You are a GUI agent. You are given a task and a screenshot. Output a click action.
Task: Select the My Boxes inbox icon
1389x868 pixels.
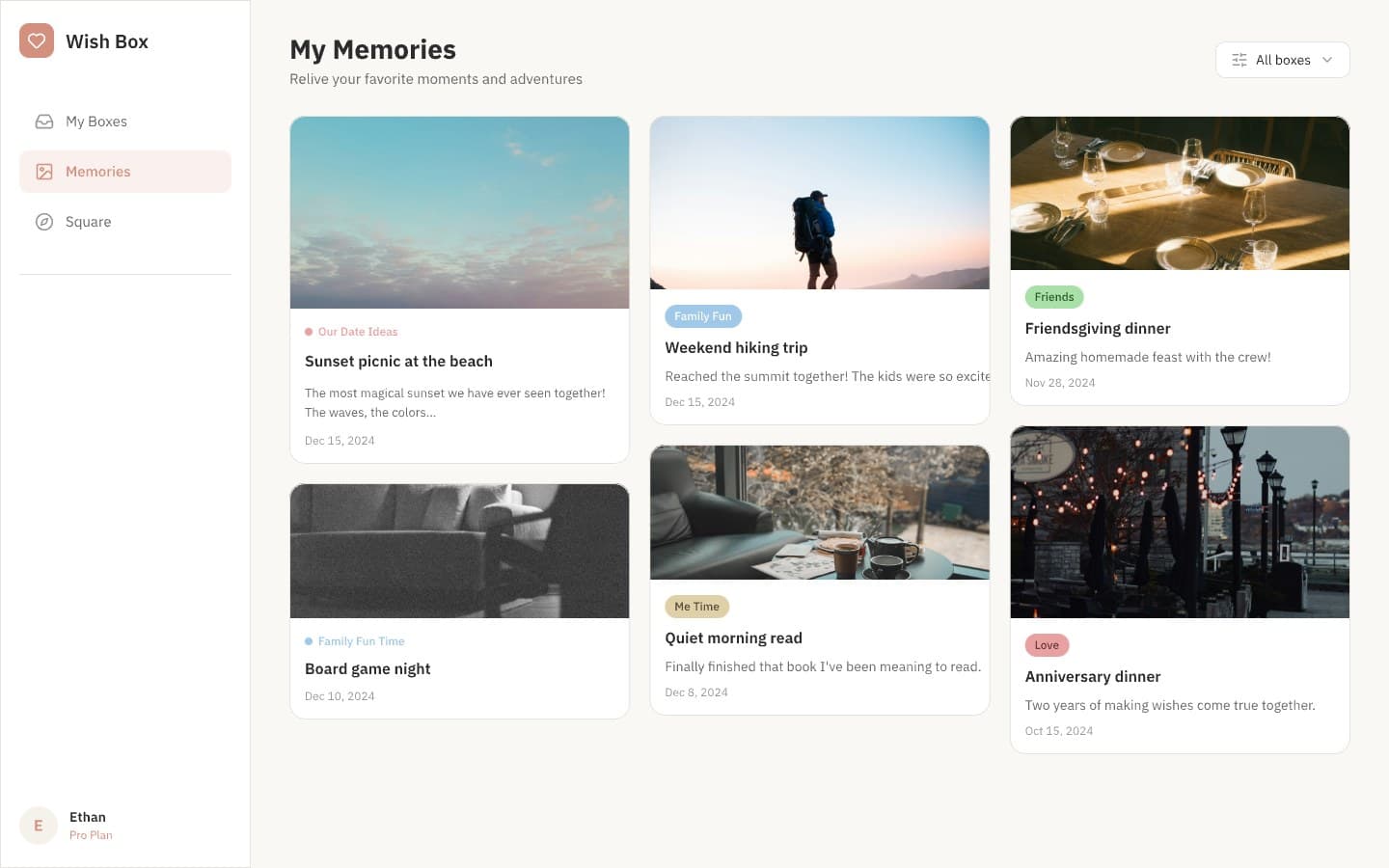pos(43,122)
